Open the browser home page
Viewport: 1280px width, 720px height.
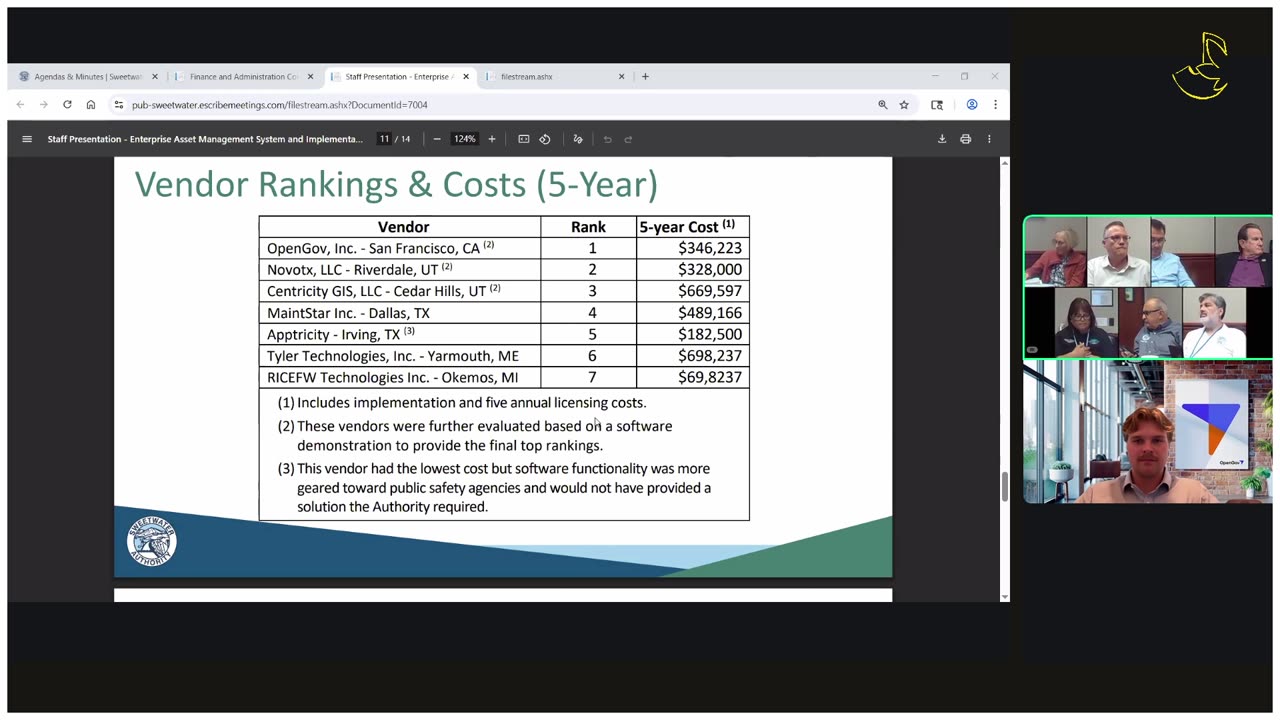click(x=91, y=104)
